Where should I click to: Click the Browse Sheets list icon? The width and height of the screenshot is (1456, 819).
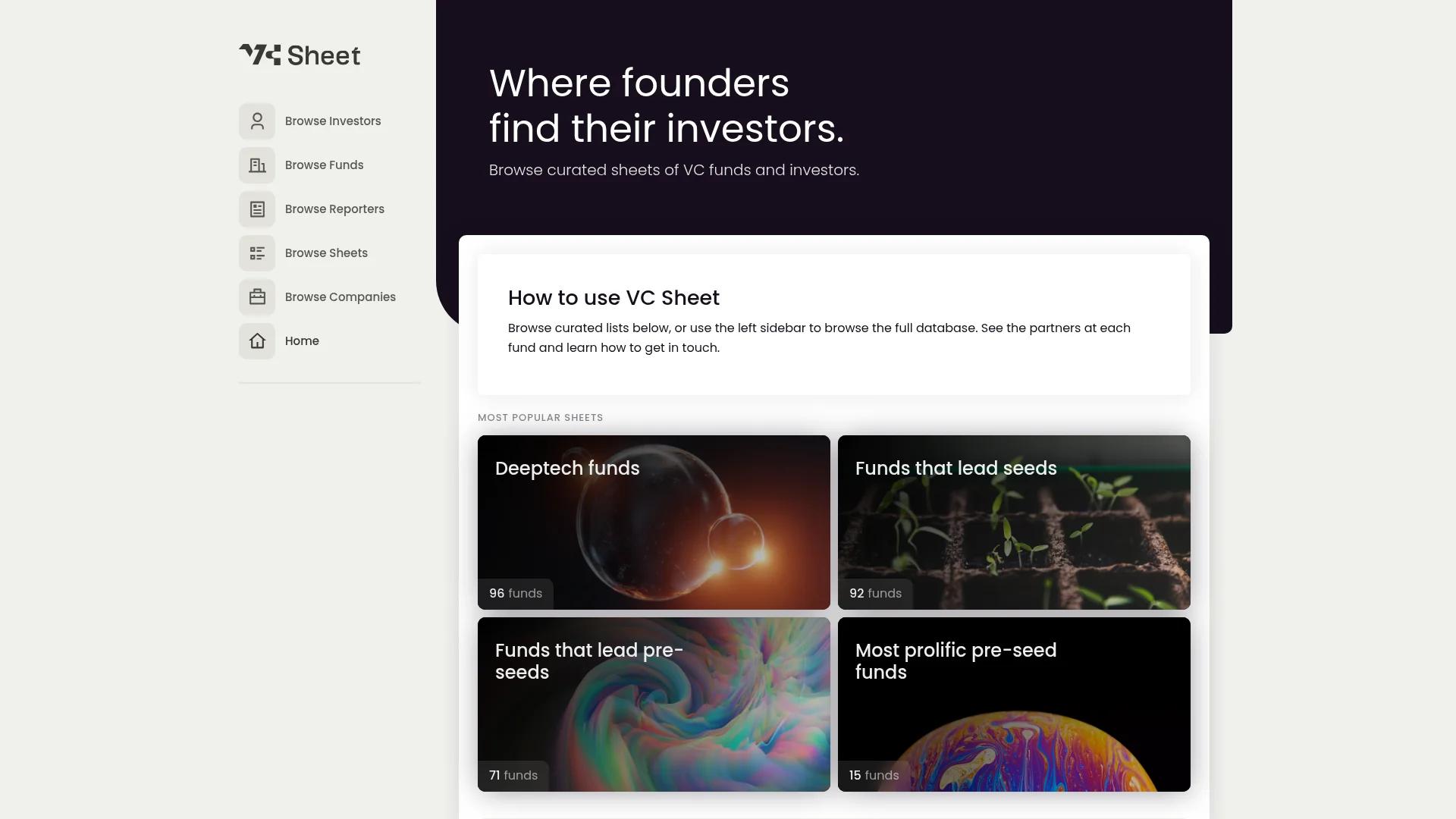tap(257, 253)
